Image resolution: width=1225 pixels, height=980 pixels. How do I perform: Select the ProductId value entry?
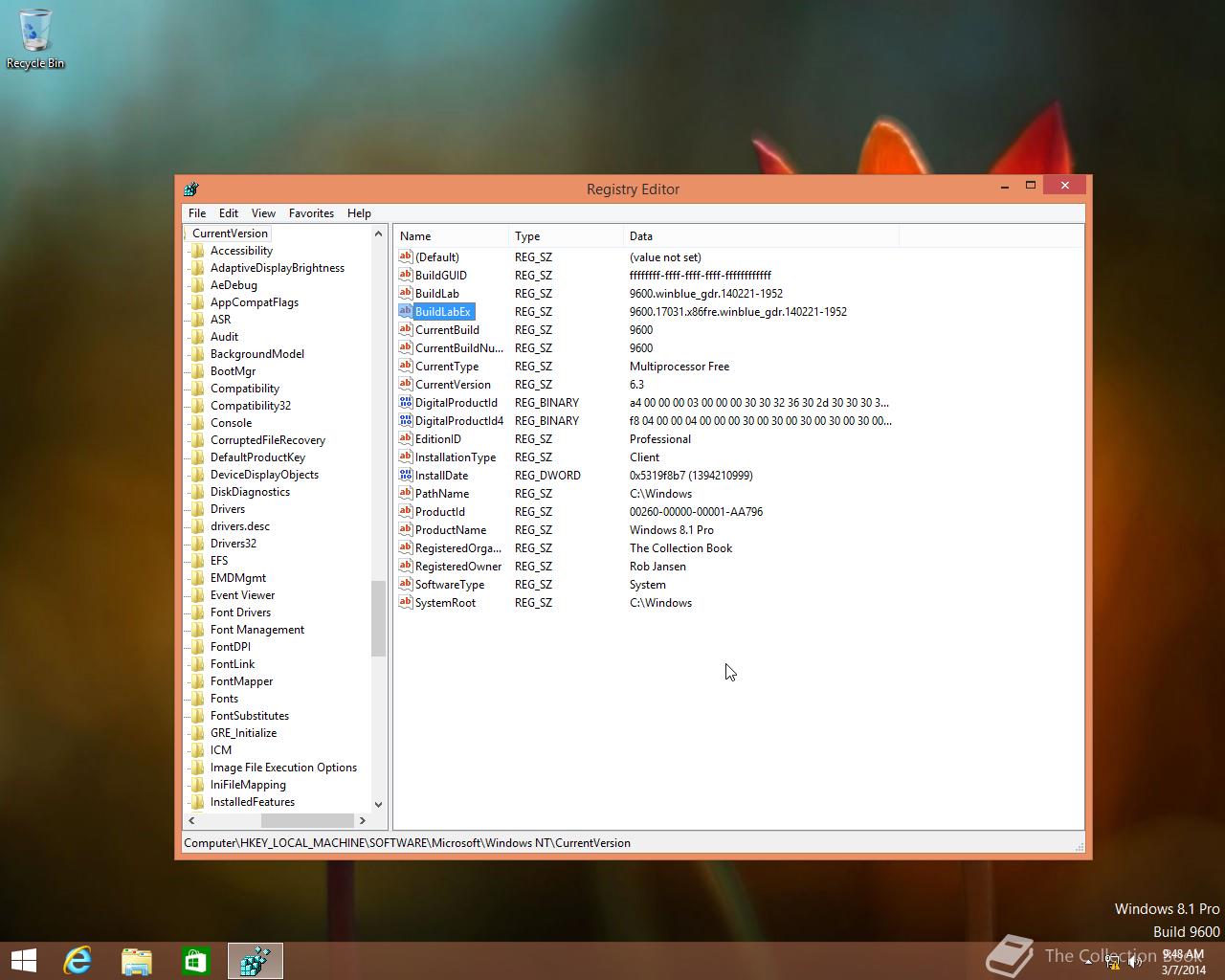click(x=440, y=511)
